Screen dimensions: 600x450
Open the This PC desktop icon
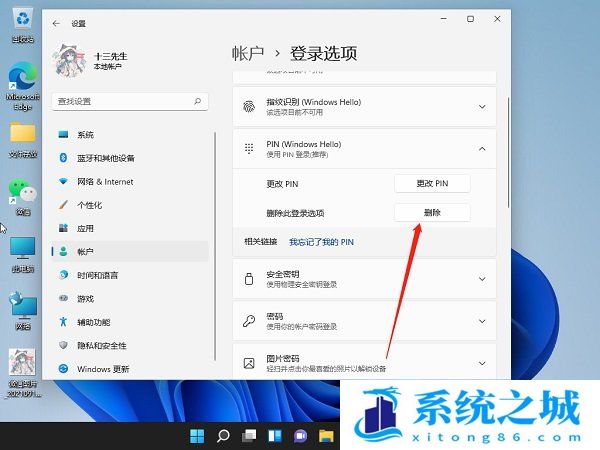click(23, 255)
